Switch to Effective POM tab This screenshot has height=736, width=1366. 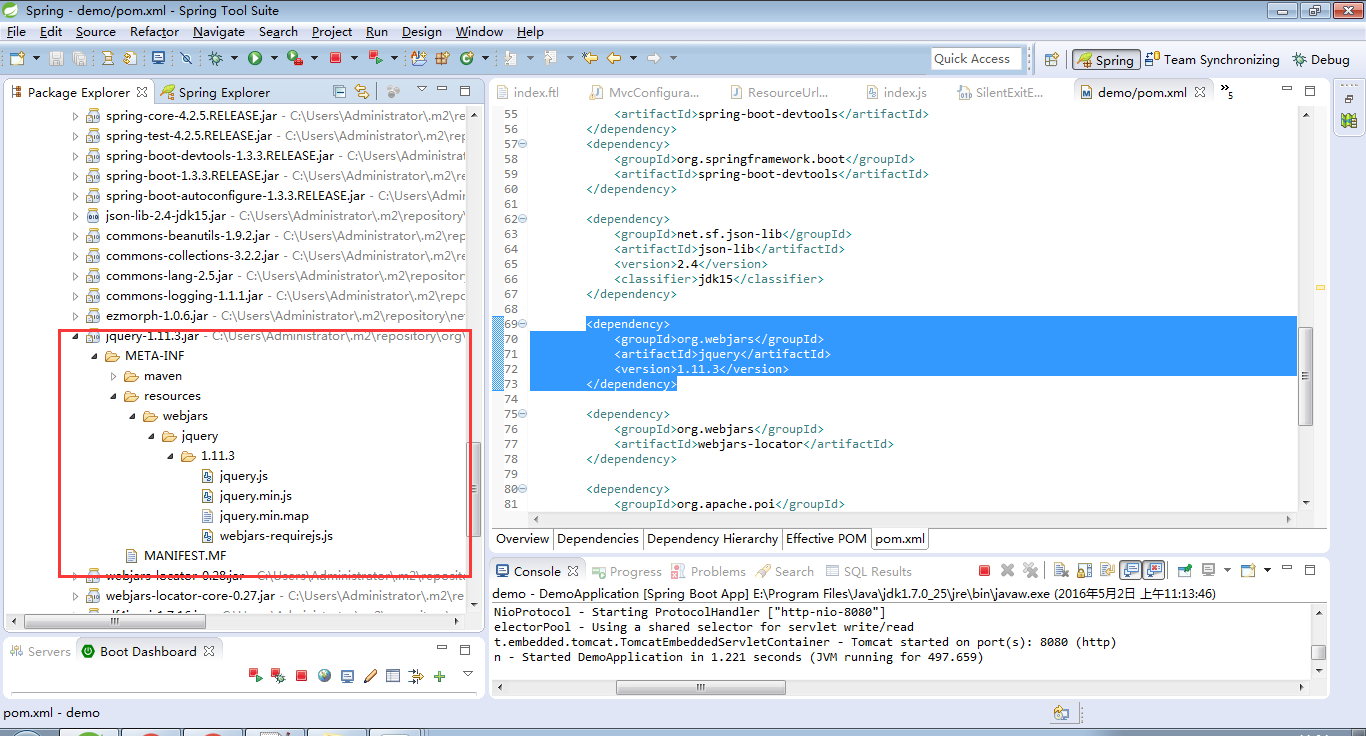[826, 539]
